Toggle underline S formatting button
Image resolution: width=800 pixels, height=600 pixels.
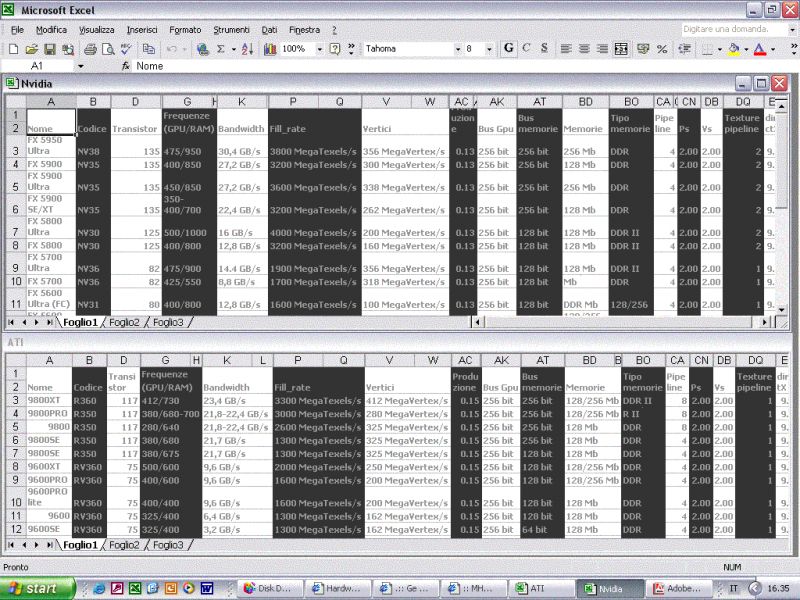point(543,48)
